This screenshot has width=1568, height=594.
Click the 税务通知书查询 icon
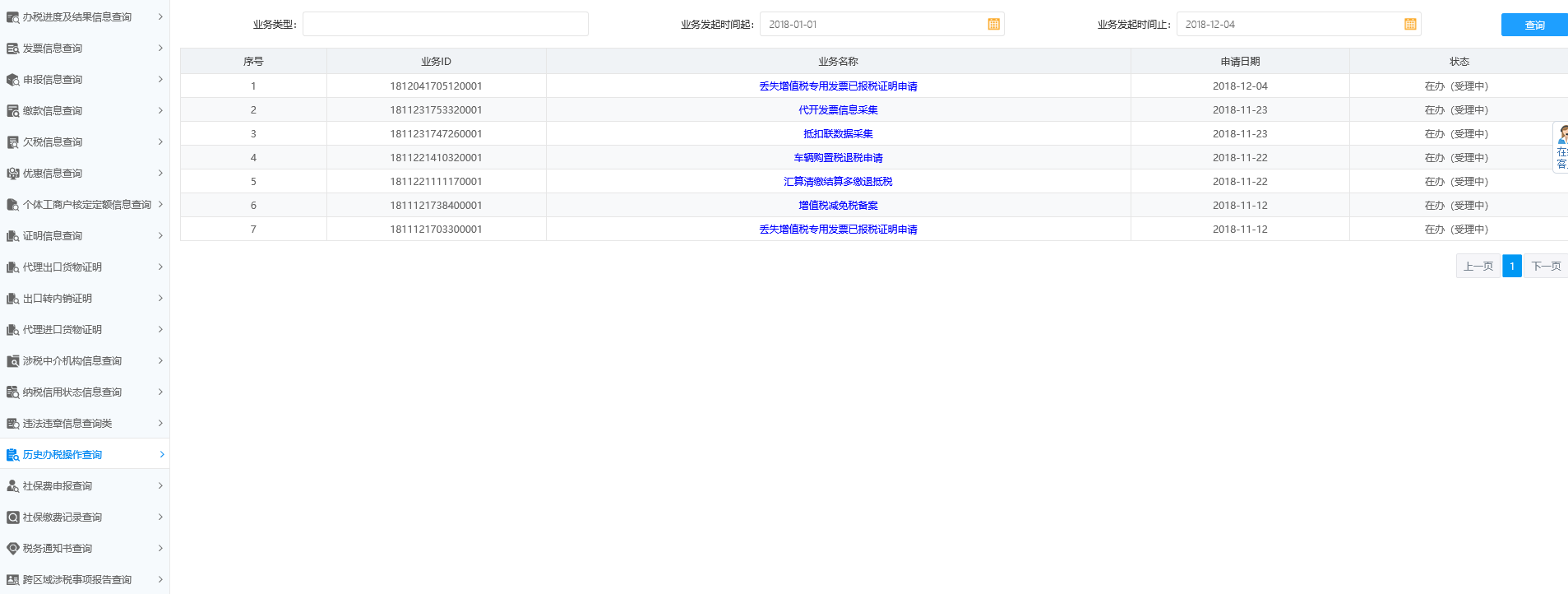point(12,549)
